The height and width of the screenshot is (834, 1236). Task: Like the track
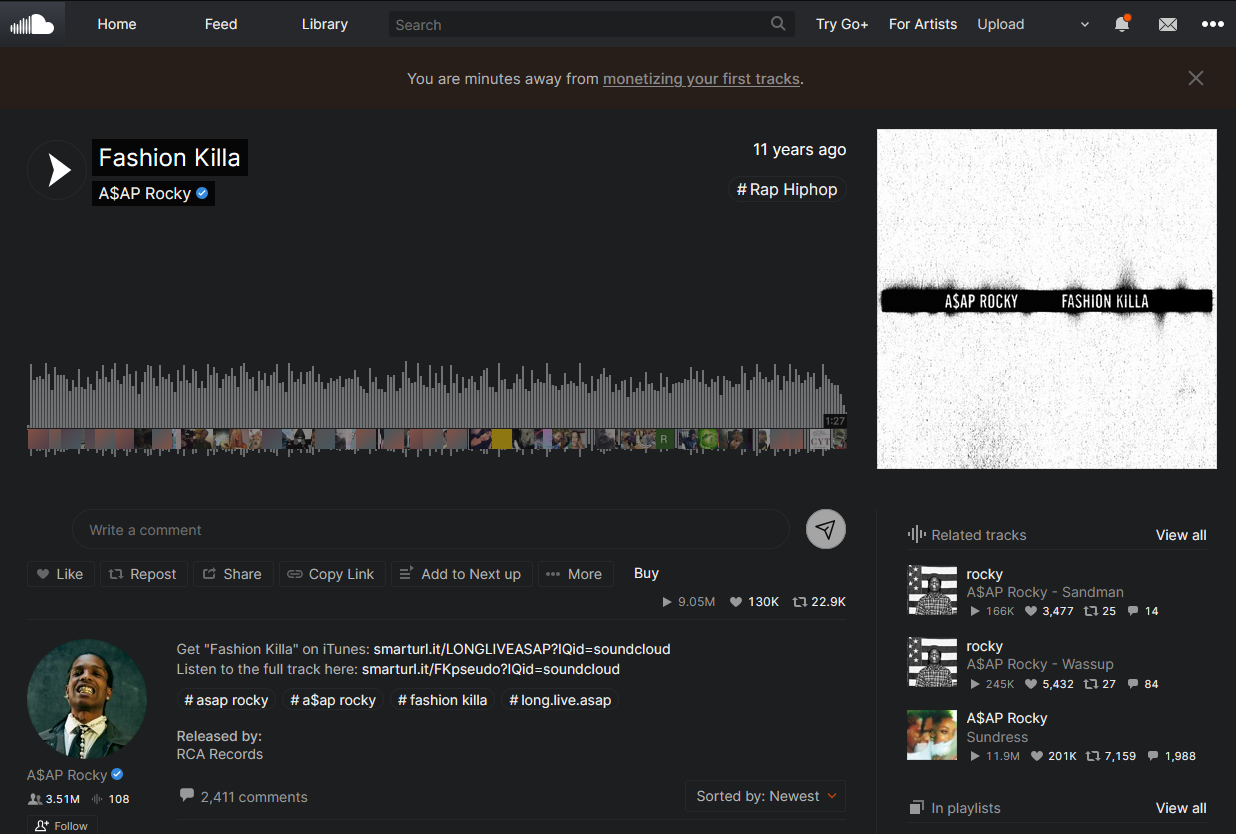(60, 574)
